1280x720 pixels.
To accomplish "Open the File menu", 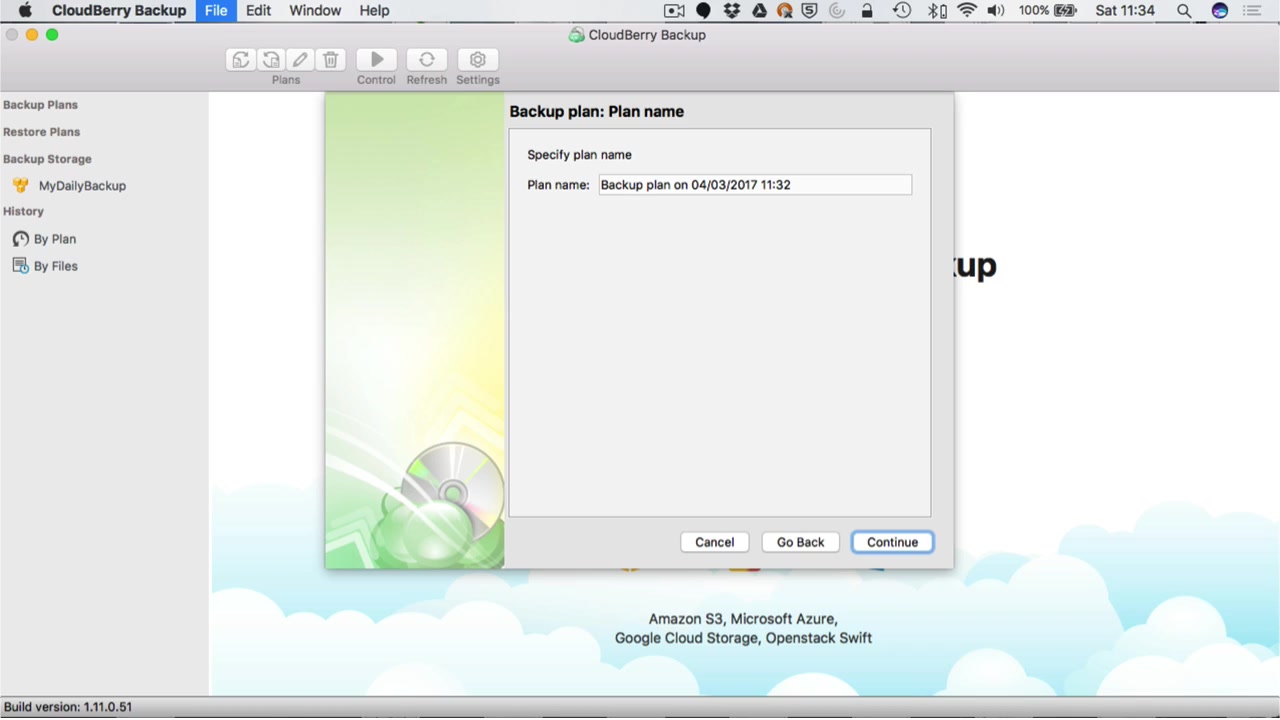I will (x=216, y=11).
